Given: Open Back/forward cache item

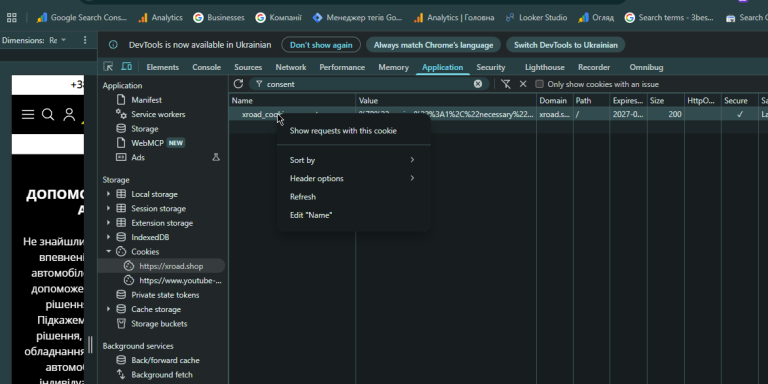Looking at the screenshot, I should coord(165,360).
